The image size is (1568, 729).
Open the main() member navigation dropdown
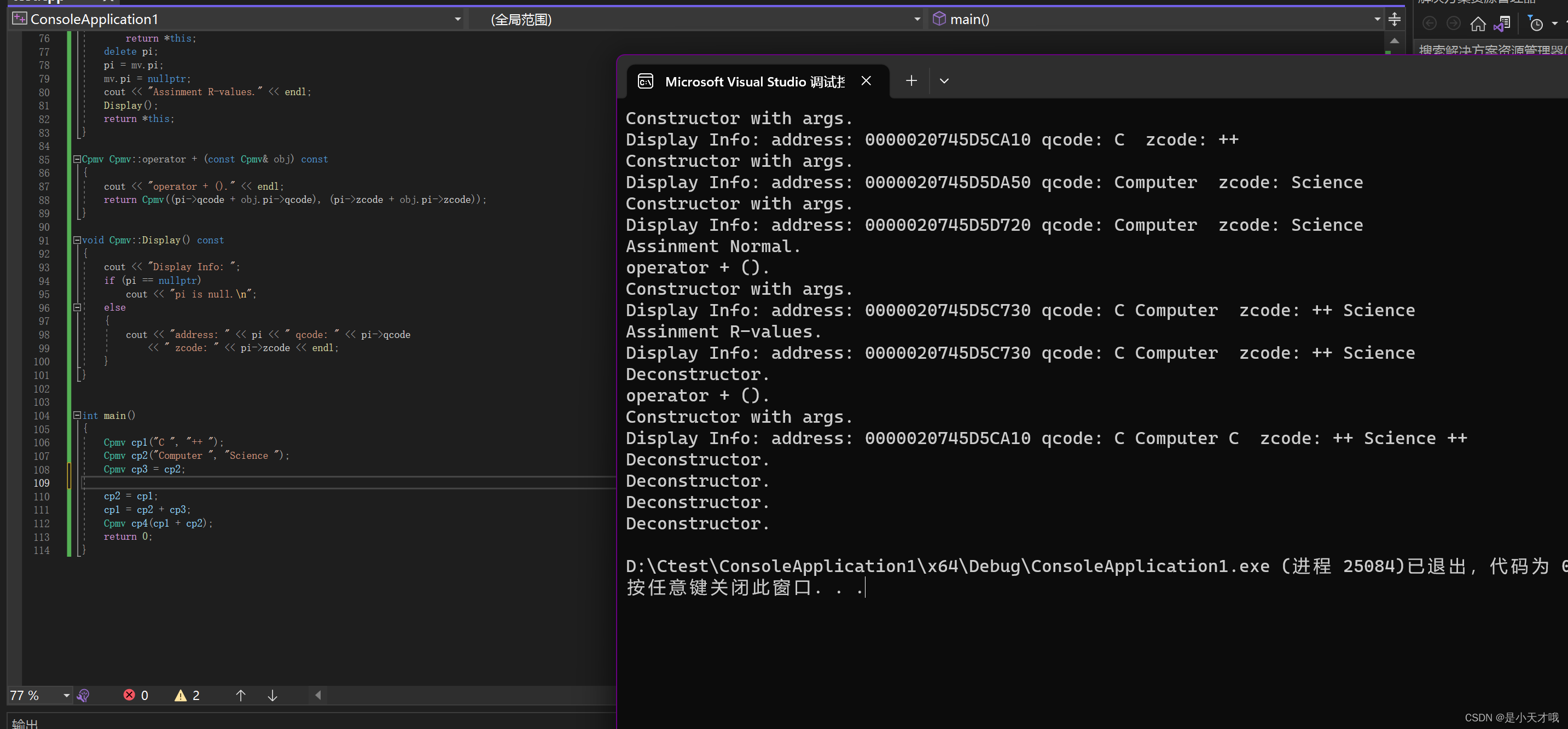click(x=1377, y=19)
